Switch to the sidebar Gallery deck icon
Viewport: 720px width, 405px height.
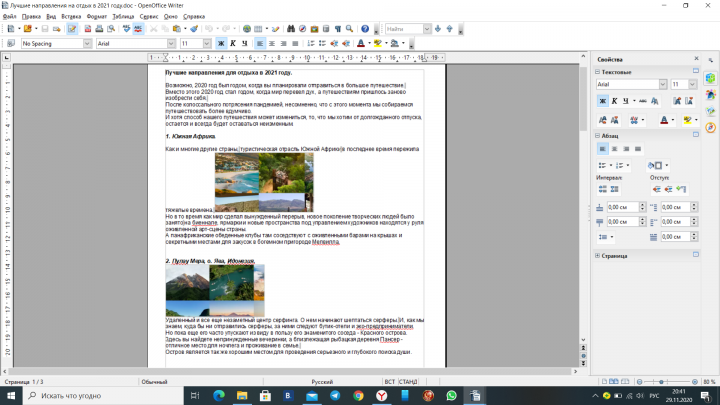coord(711,111)
